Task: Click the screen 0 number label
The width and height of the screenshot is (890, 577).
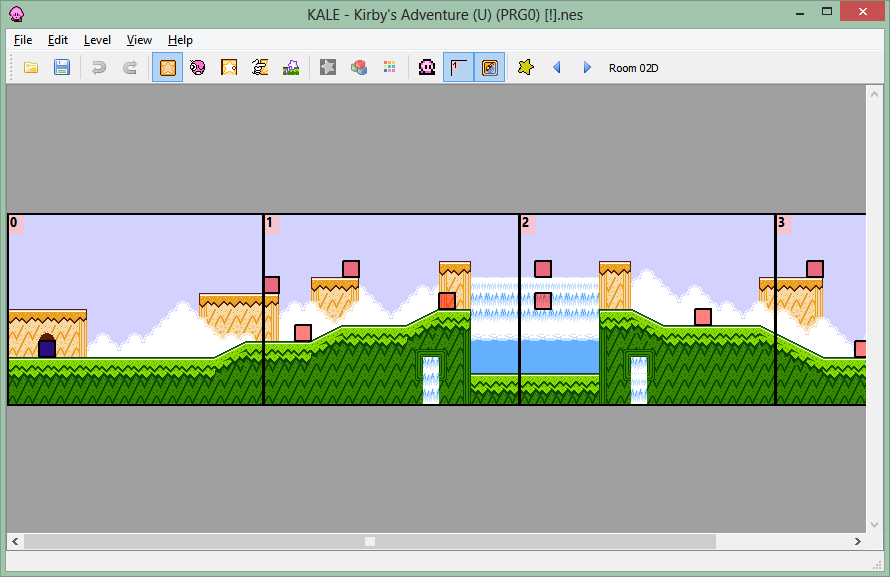Action: point(15,223)
